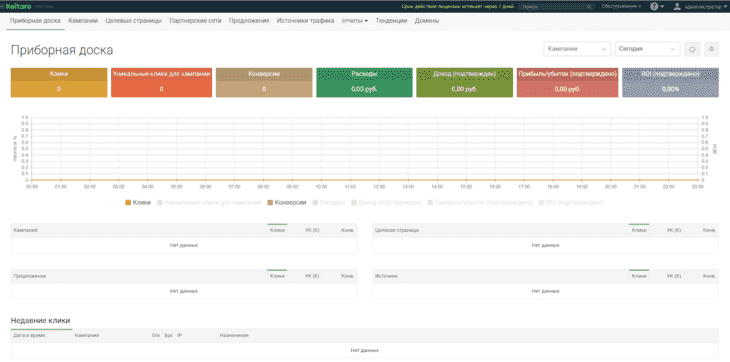
Task: Sort Источник table by Конв. column
Action: 709,276
